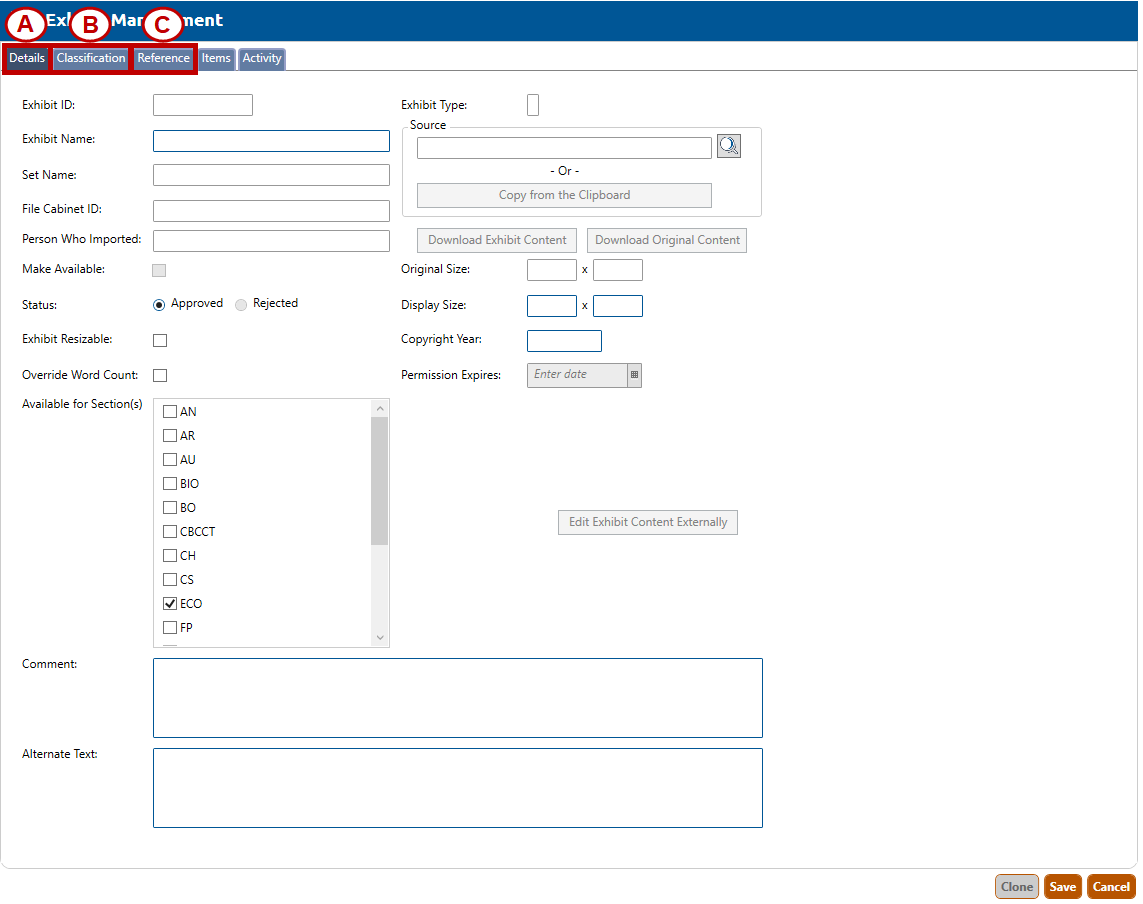This screenshot has width=1143, height=904.
Task: Select the Approved status radio button
Action: tap(159, 304)
